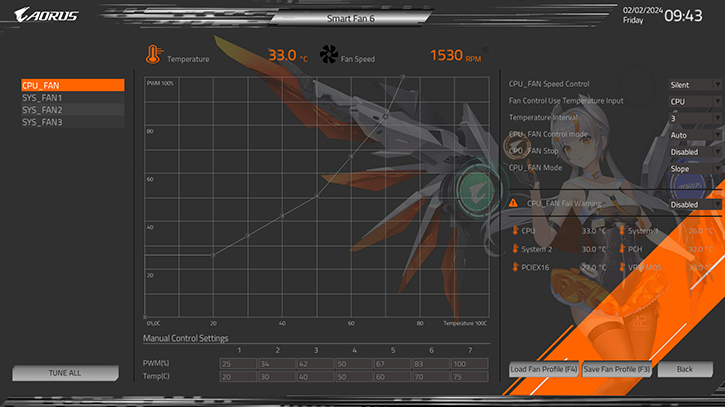
Task: Open CPU_FAN Fail Warning Disabled dropdown
Action: point(694,204)
